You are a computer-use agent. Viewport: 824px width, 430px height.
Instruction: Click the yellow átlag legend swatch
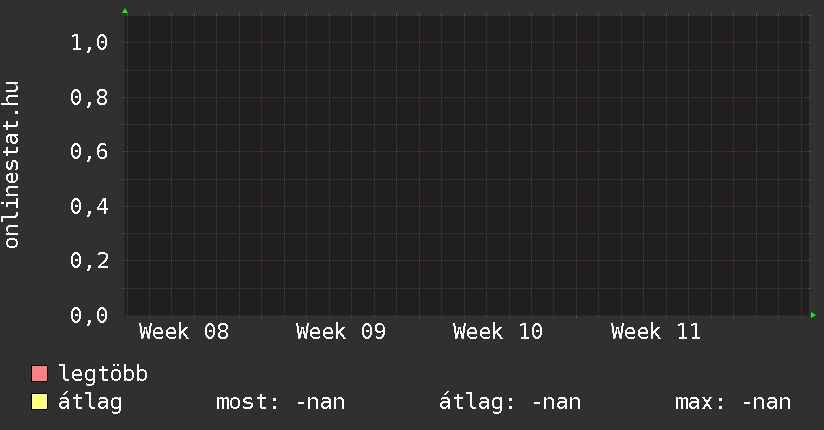coord(40,403)
